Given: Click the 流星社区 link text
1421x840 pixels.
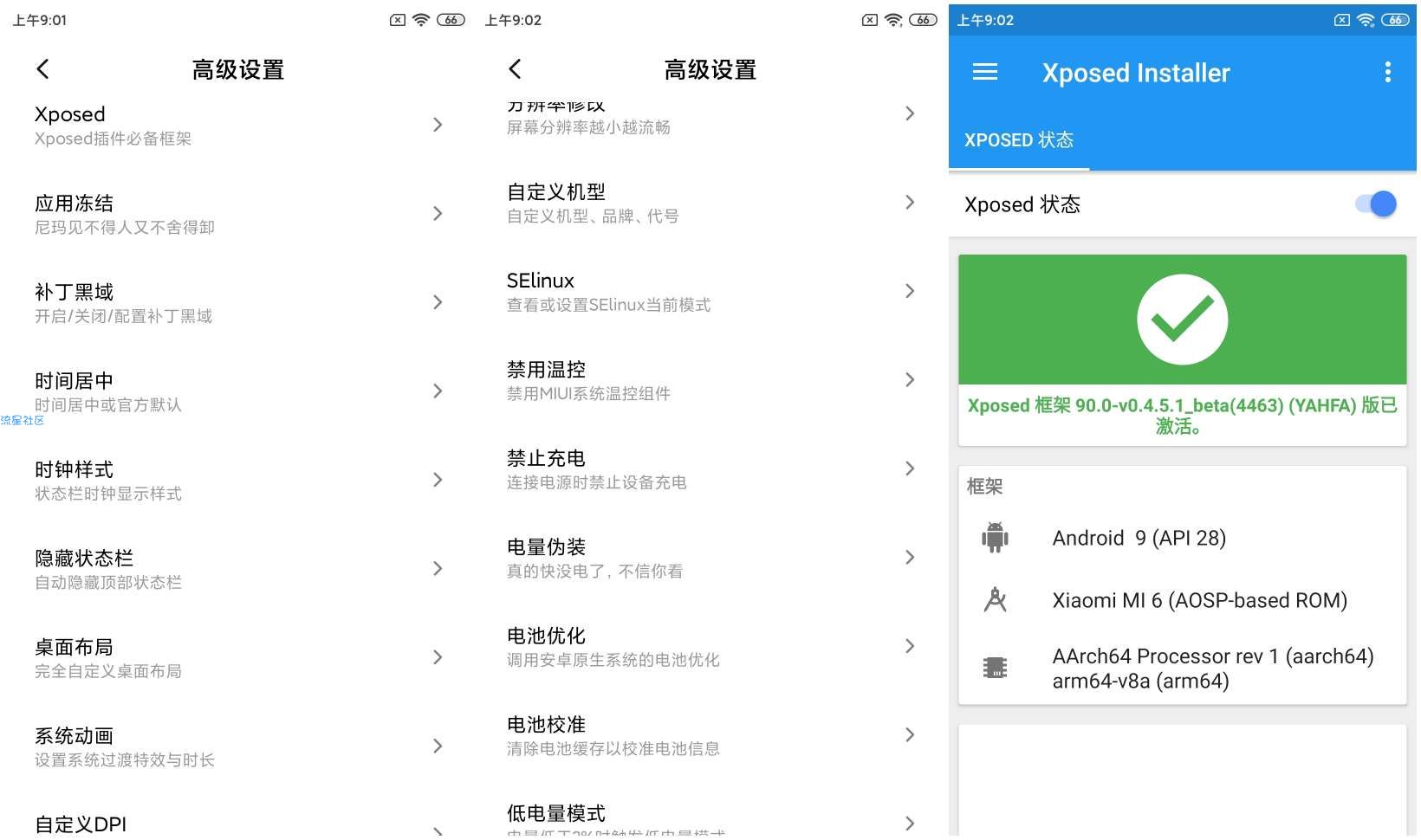Looking at the screenshot, I should pyautogui.click(x=23, y=420).
